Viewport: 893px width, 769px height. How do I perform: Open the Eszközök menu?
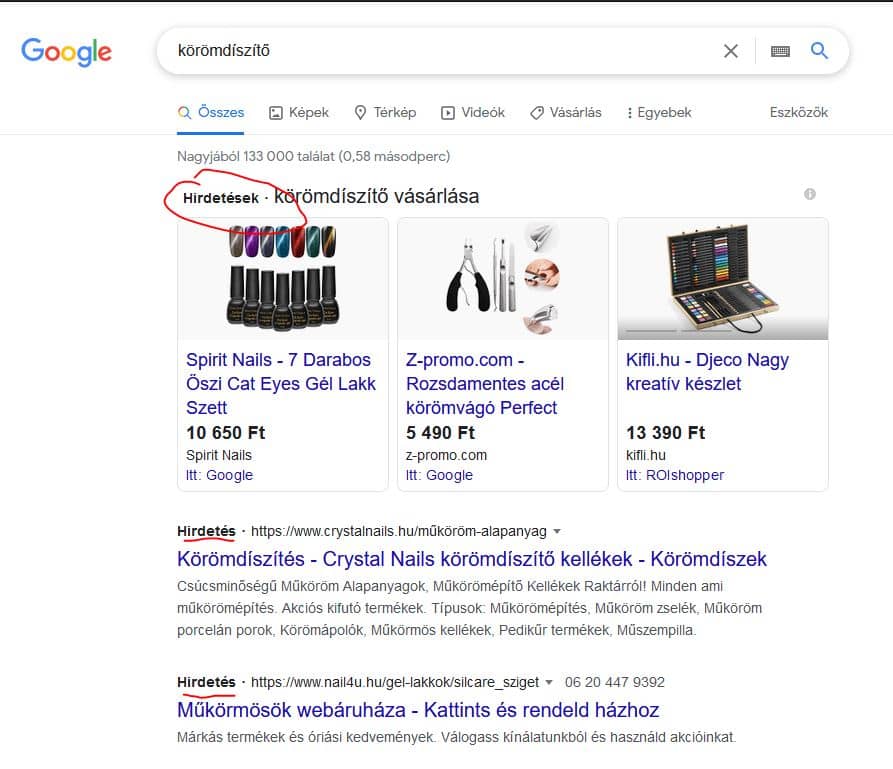[798, 112]
